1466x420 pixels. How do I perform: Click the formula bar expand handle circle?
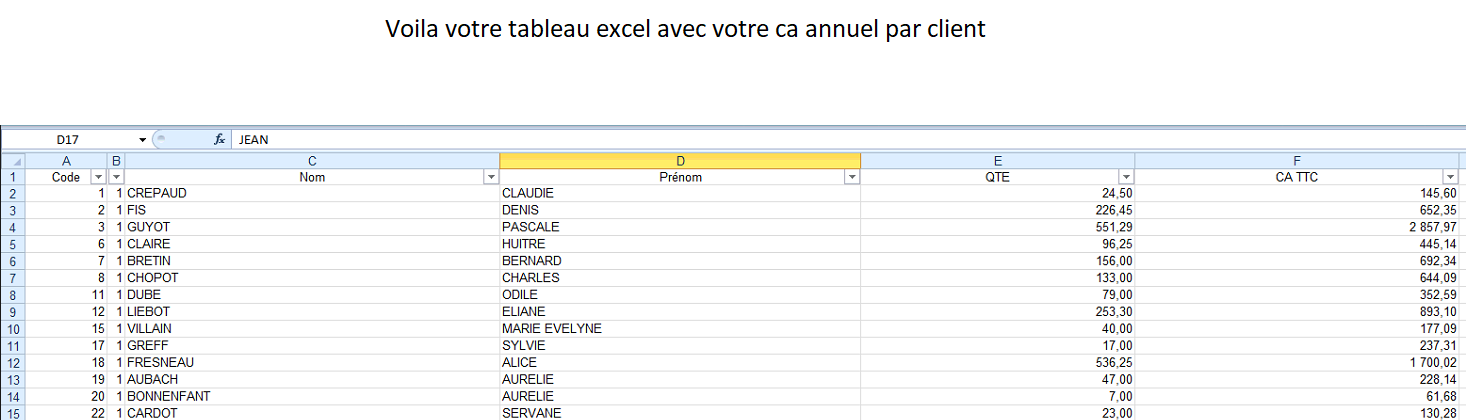tap(161, 140)
